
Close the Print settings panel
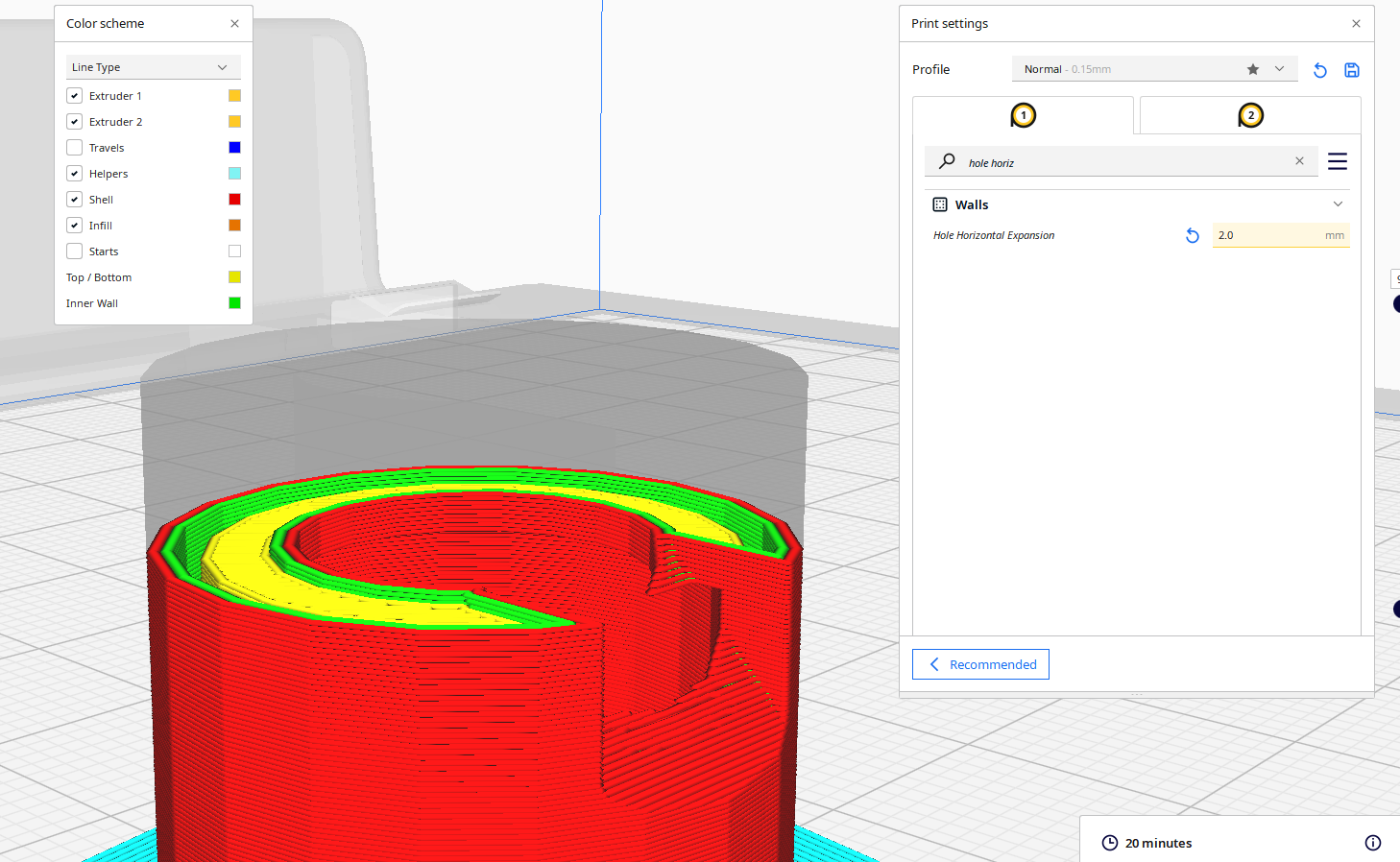1356,23
